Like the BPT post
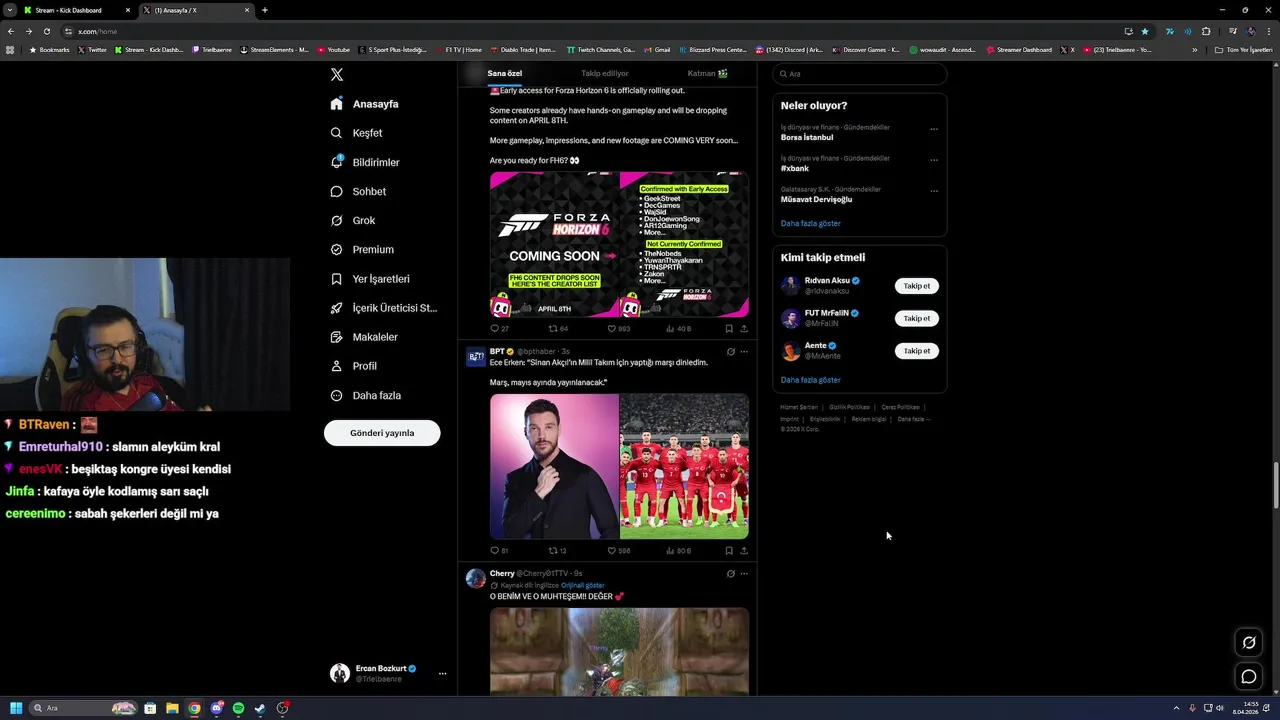 (x=618, y=550)
